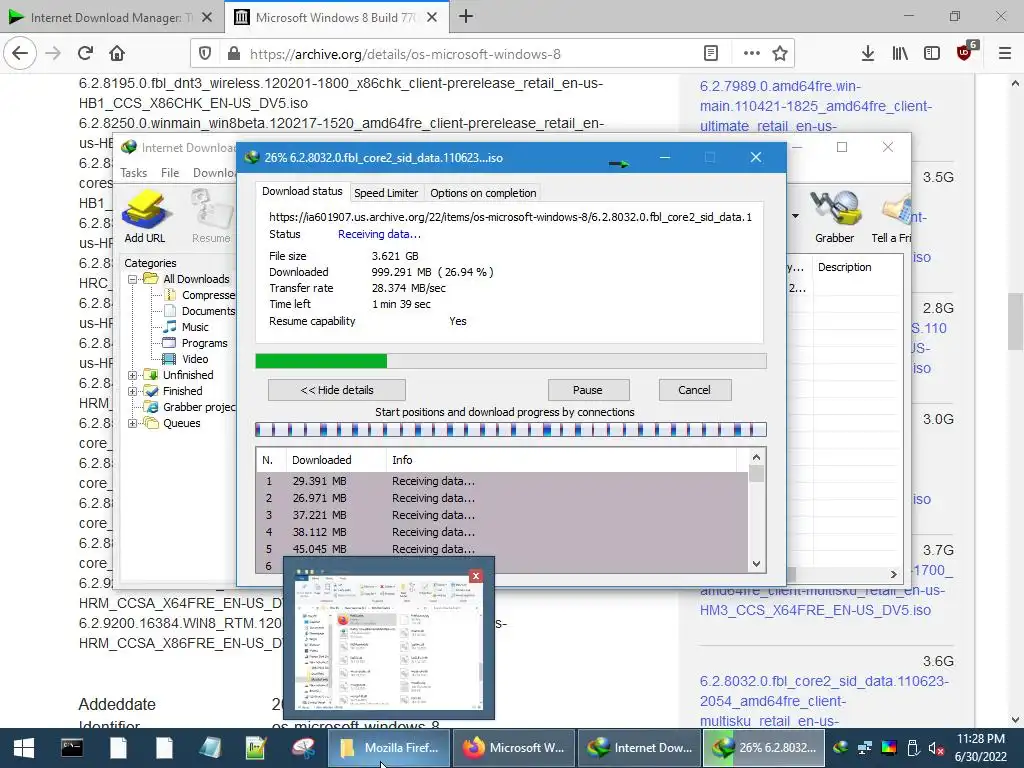Open the Firefox library icon

tap(900, 54)
